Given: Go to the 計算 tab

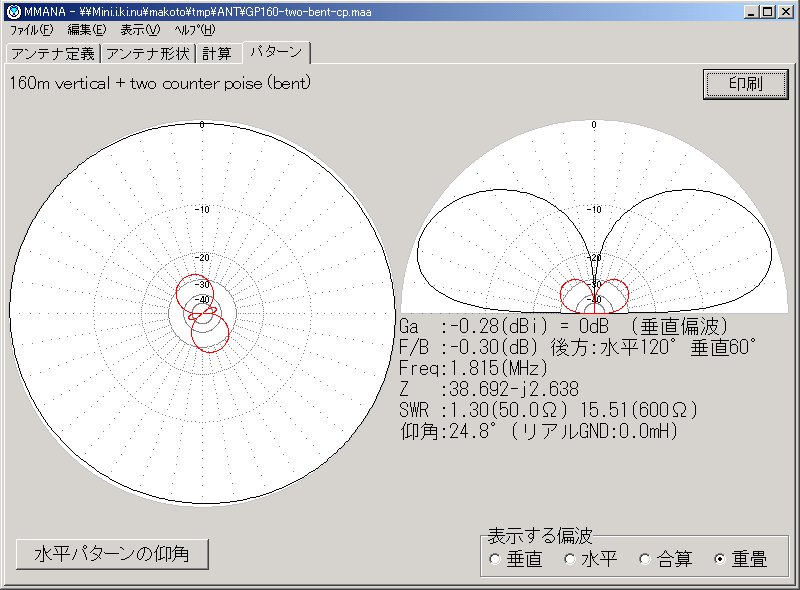Looking at the screenshot, I should point(217,53).
